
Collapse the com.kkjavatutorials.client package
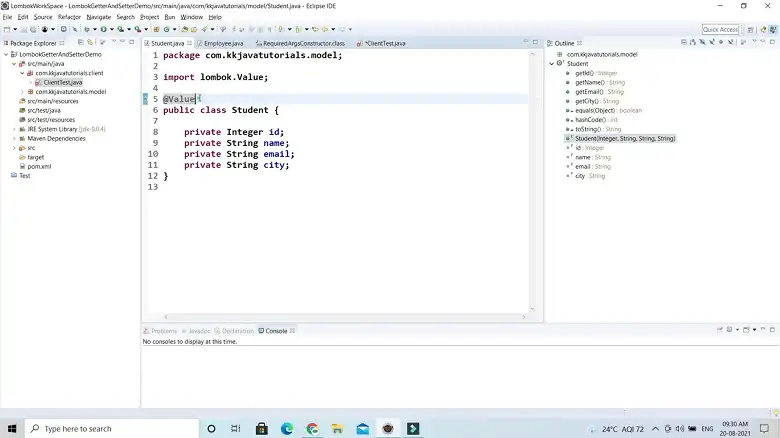tap(22, 73)
